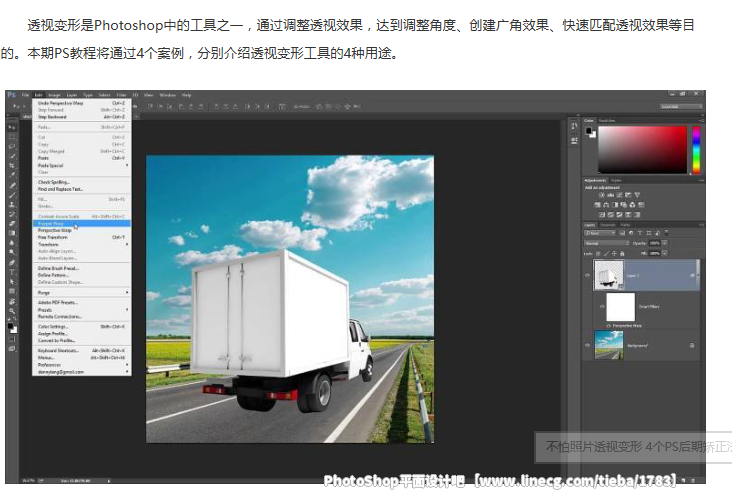Select the Brush tool

click(x=12, y=195)
